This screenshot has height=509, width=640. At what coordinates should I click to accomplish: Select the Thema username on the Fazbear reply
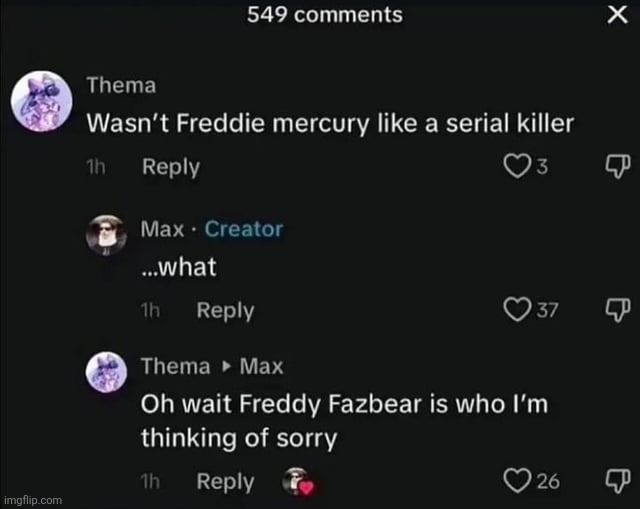[x=176, y=367]
